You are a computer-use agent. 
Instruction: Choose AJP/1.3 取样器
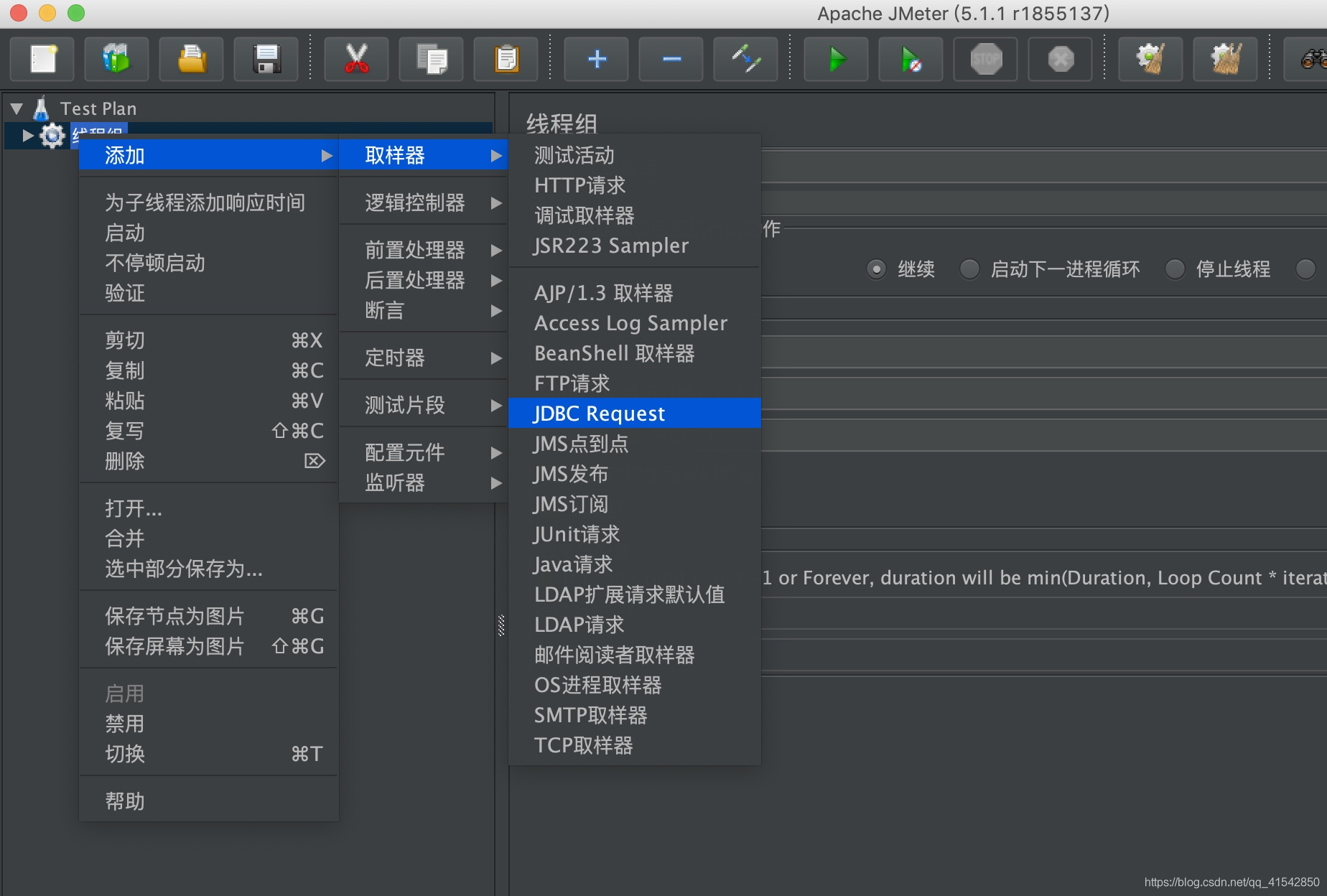(x=635, y=293)
